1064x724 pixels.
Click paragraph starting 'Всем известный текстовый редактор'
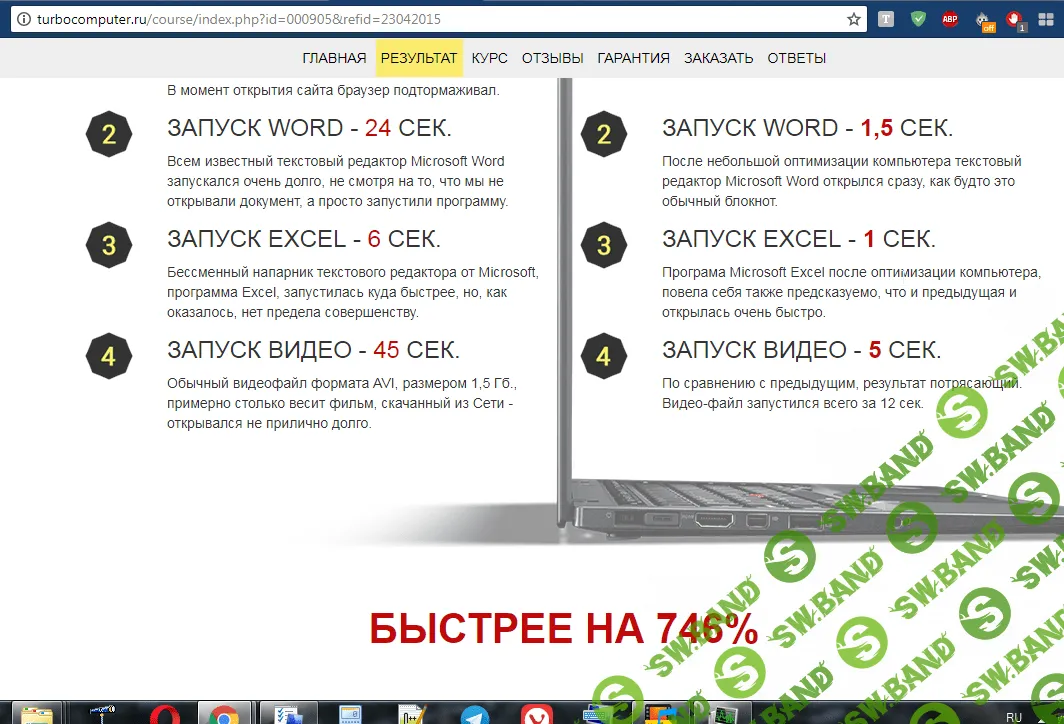point(337,181)
